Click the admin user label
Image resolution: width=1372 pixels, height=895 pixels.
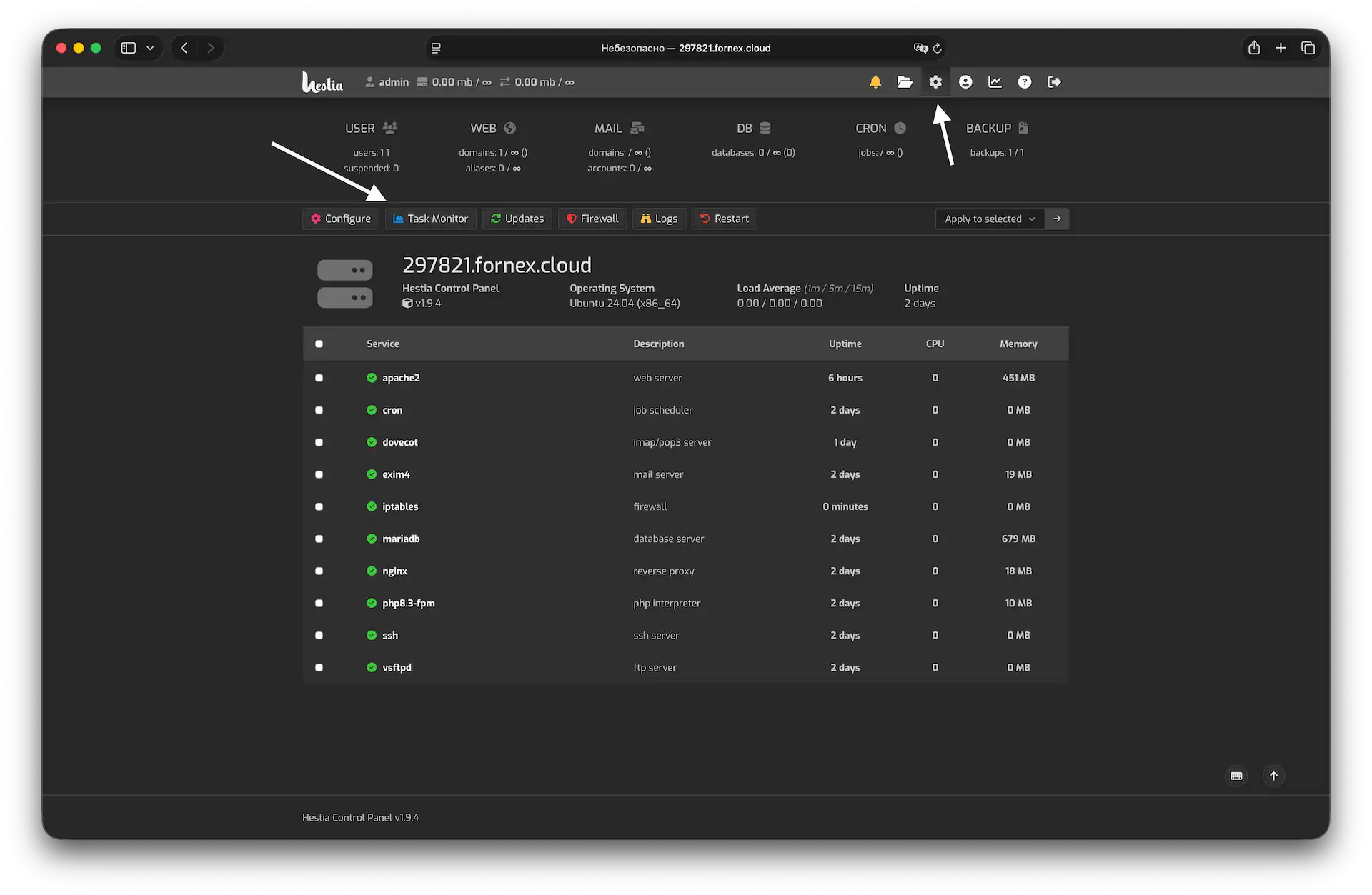pos(387,82)
